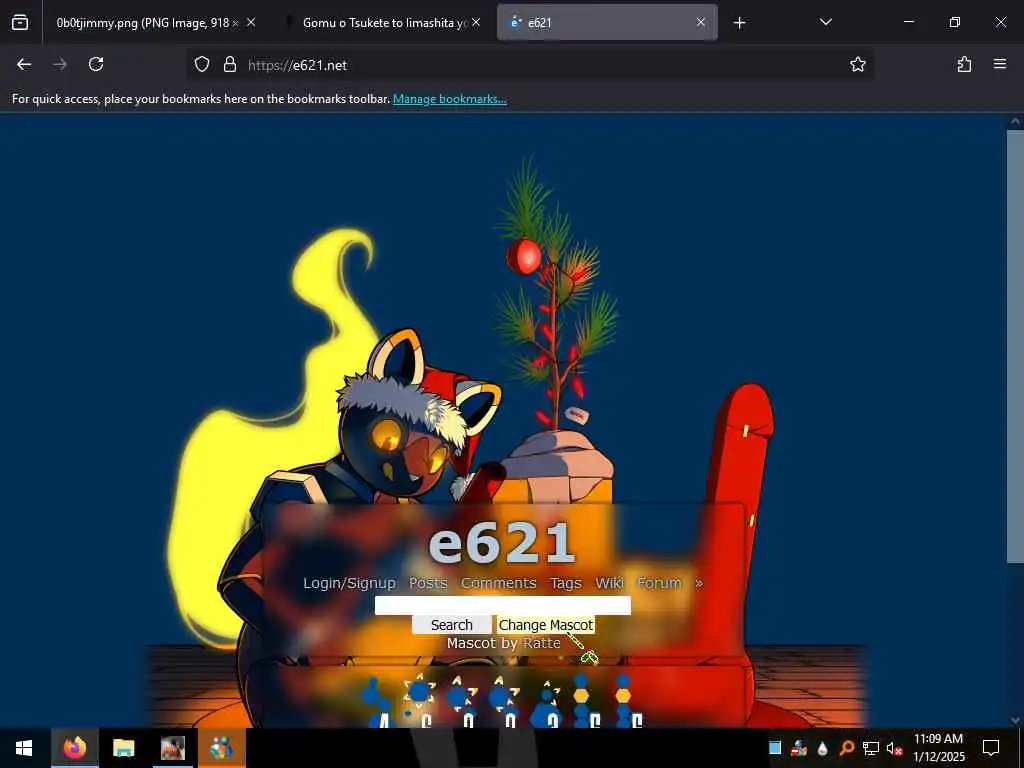Reload the current page
The image size is (1024, 768).
click(x=96, y=64)
